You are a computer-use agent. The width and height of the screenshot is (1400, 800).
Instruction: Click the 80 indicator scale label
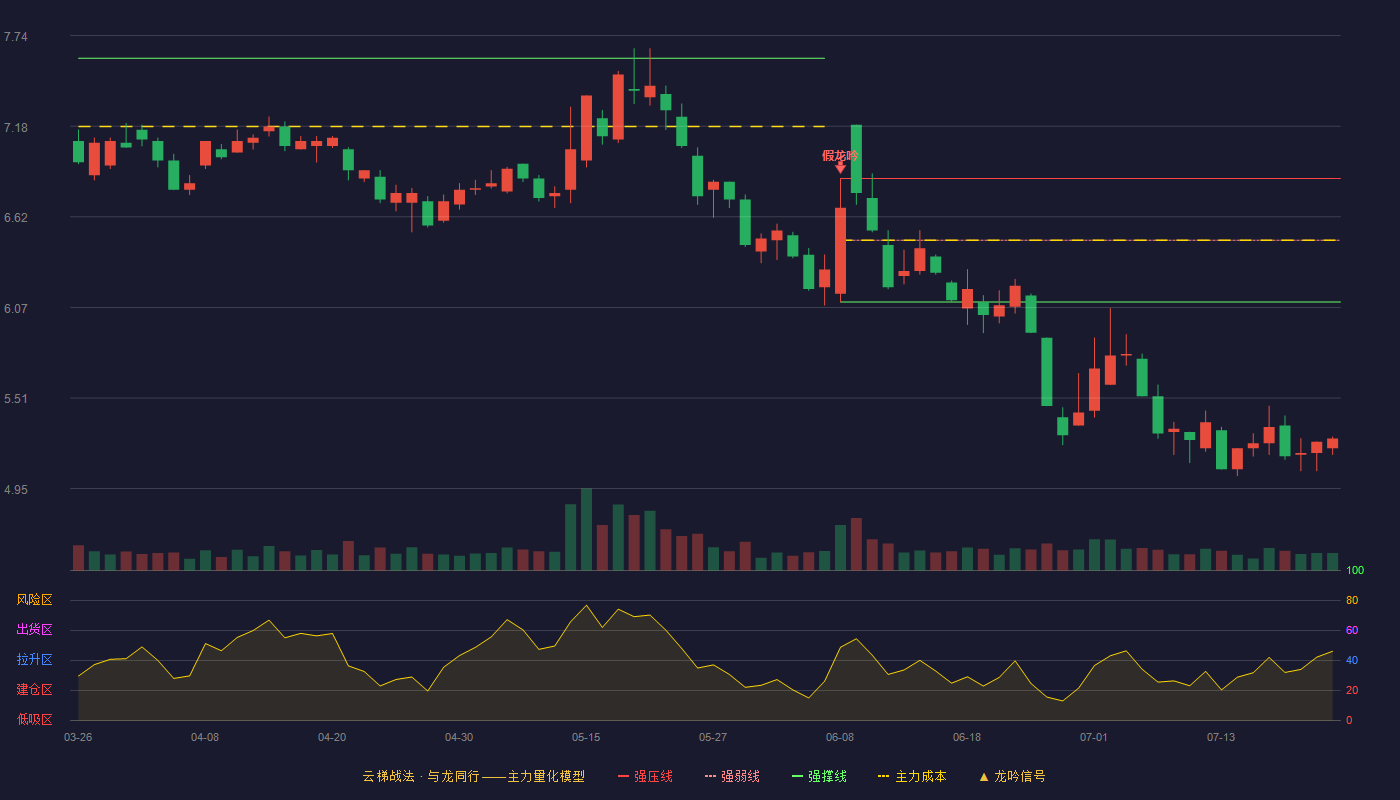coord(1352,601)
